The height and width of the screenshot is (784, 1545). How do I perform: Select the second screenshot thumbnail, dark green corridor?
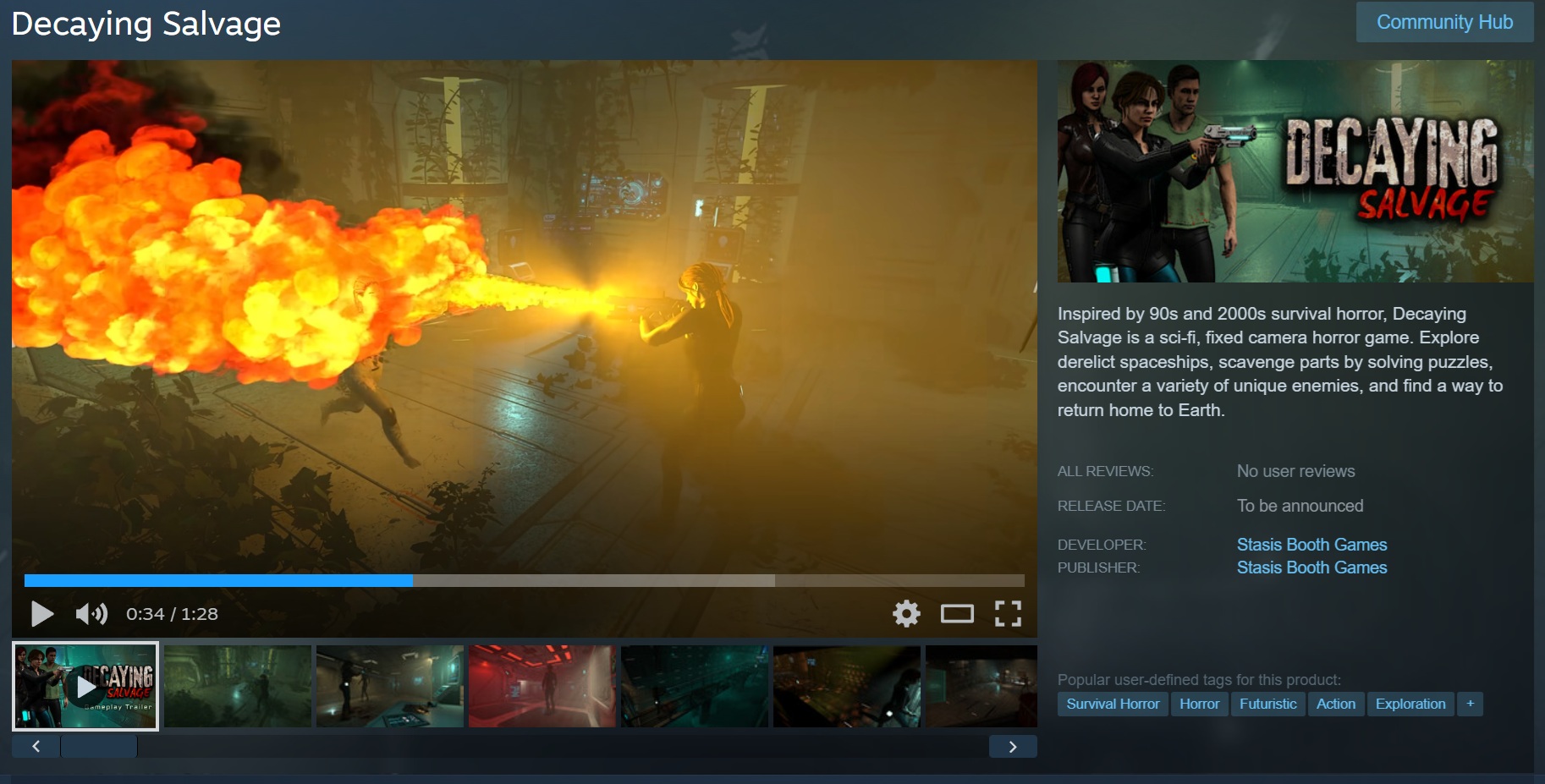pos(238,686)
